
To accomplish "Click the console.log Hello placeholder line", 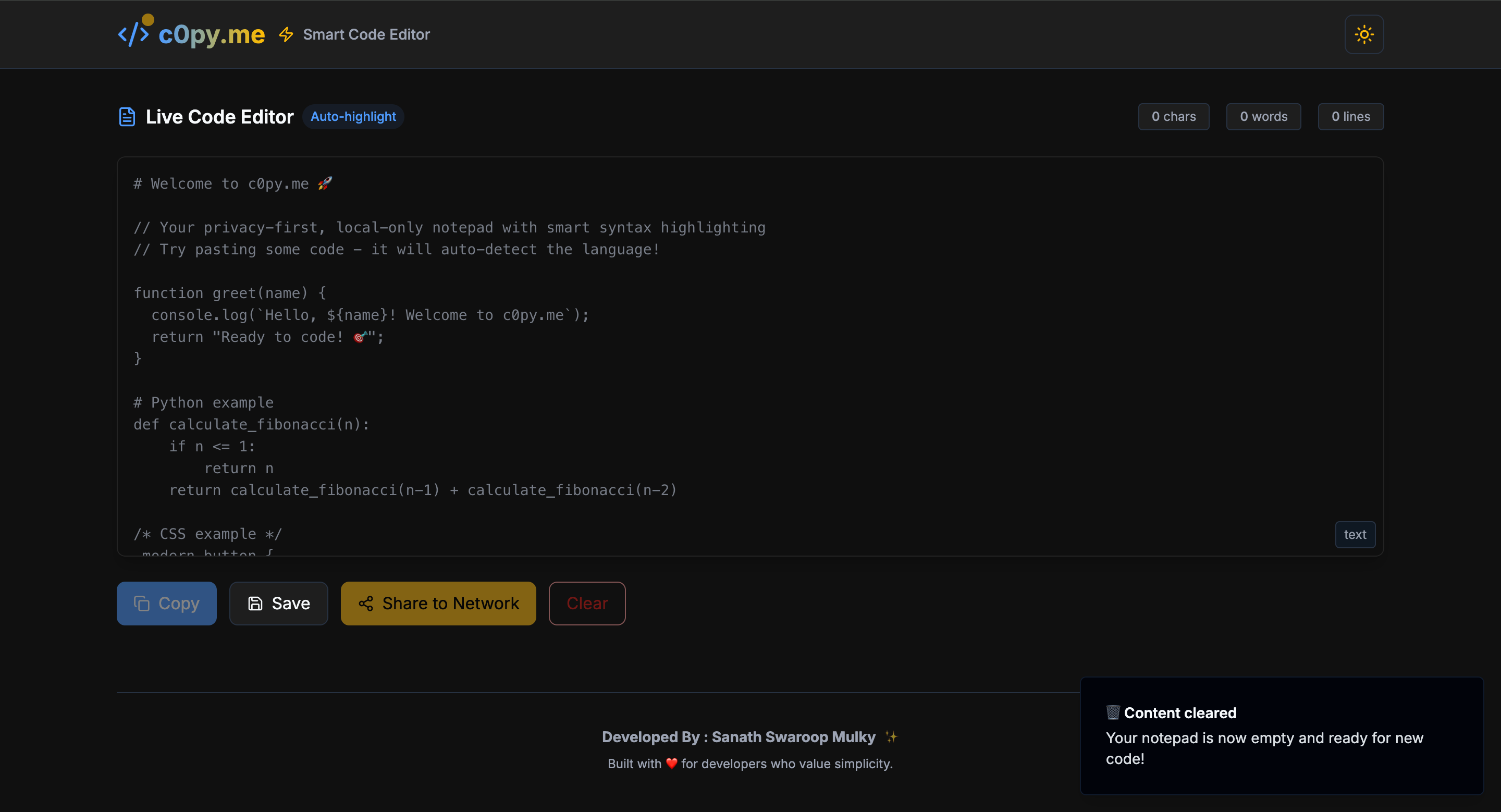I will pyautogui.click(x=370, y=315).
